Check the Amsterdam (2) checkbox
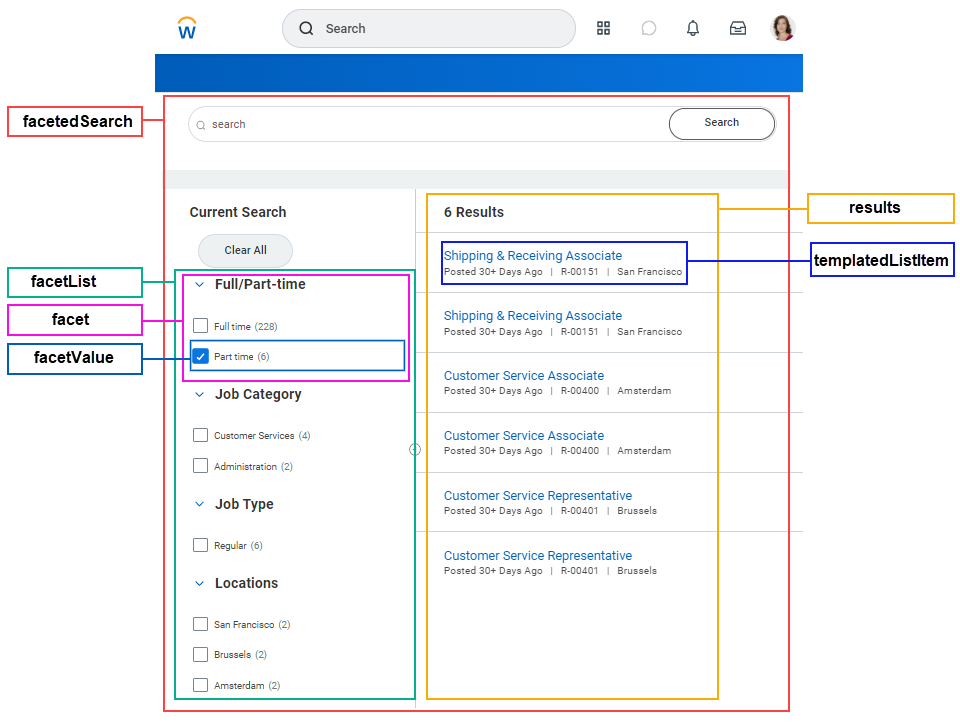The width and height of the screenshot is (960, 723). point(200,684)
